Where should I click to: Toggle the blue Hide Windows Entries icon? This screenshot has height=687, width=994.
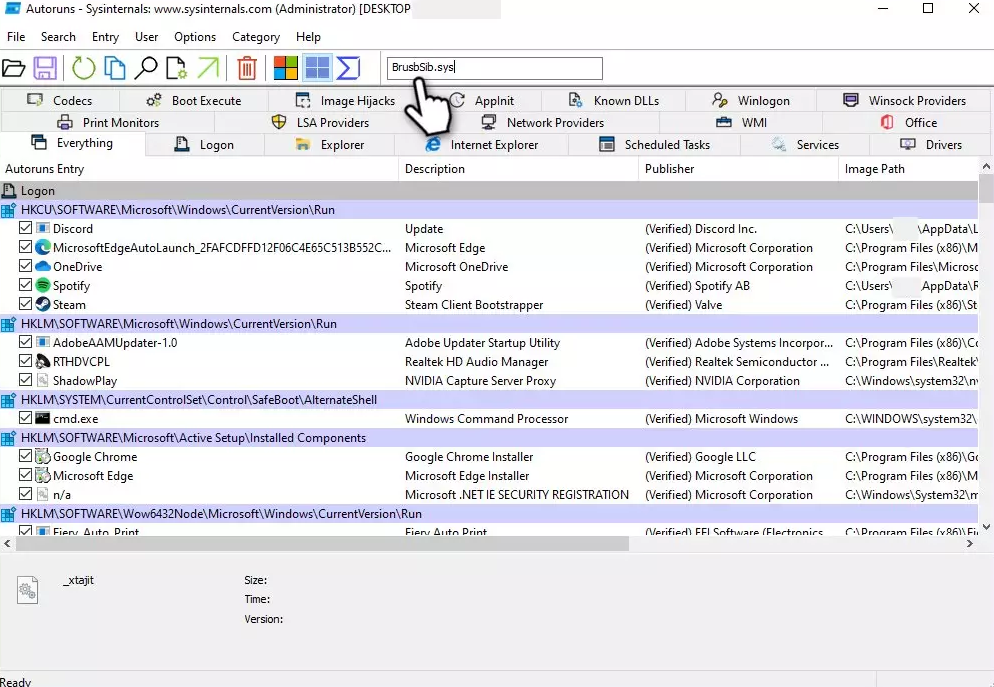(317, 68)
